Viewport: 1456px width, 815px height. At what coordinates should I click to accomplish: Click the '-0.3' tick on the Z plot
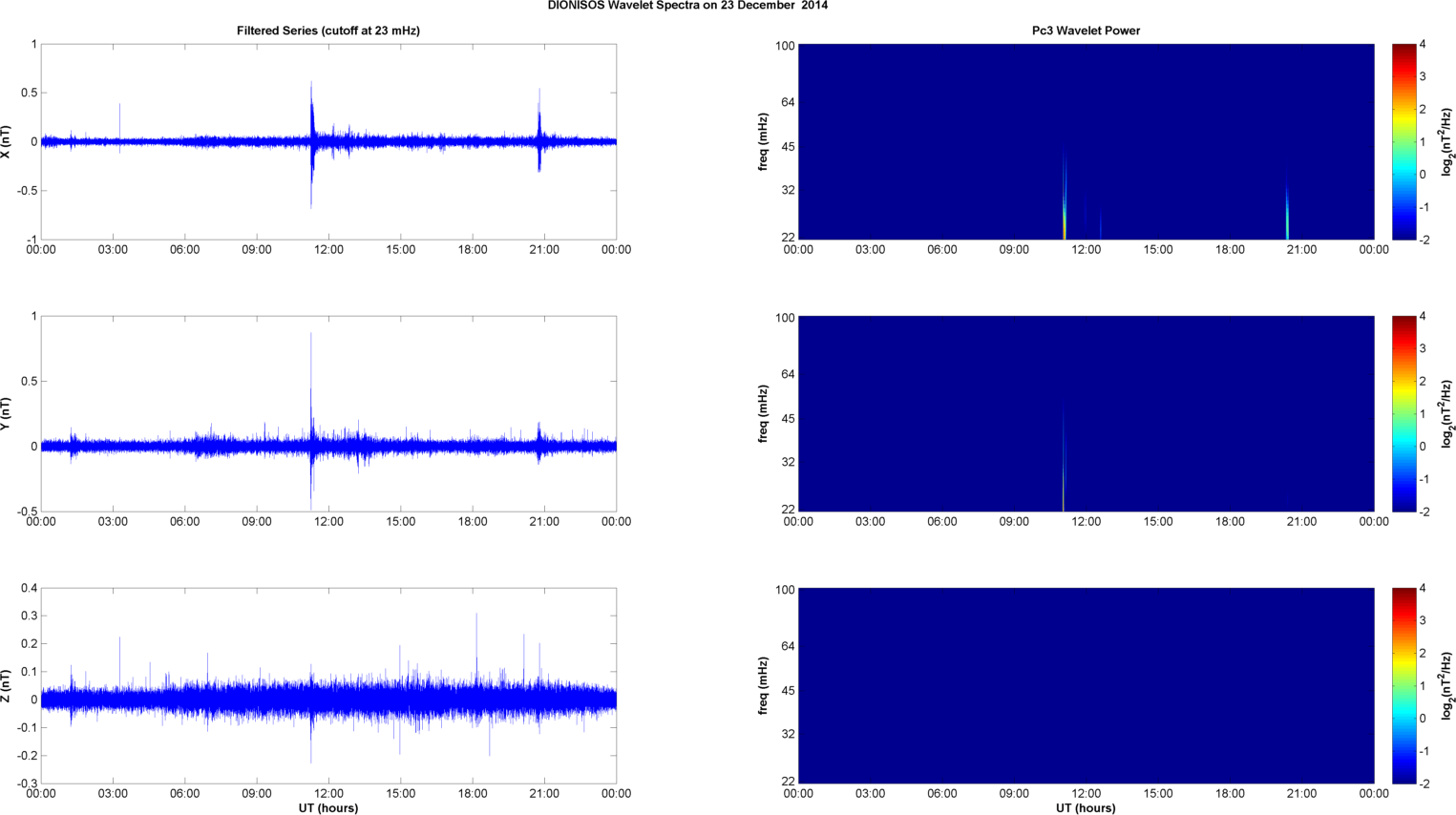pos(27,784)
